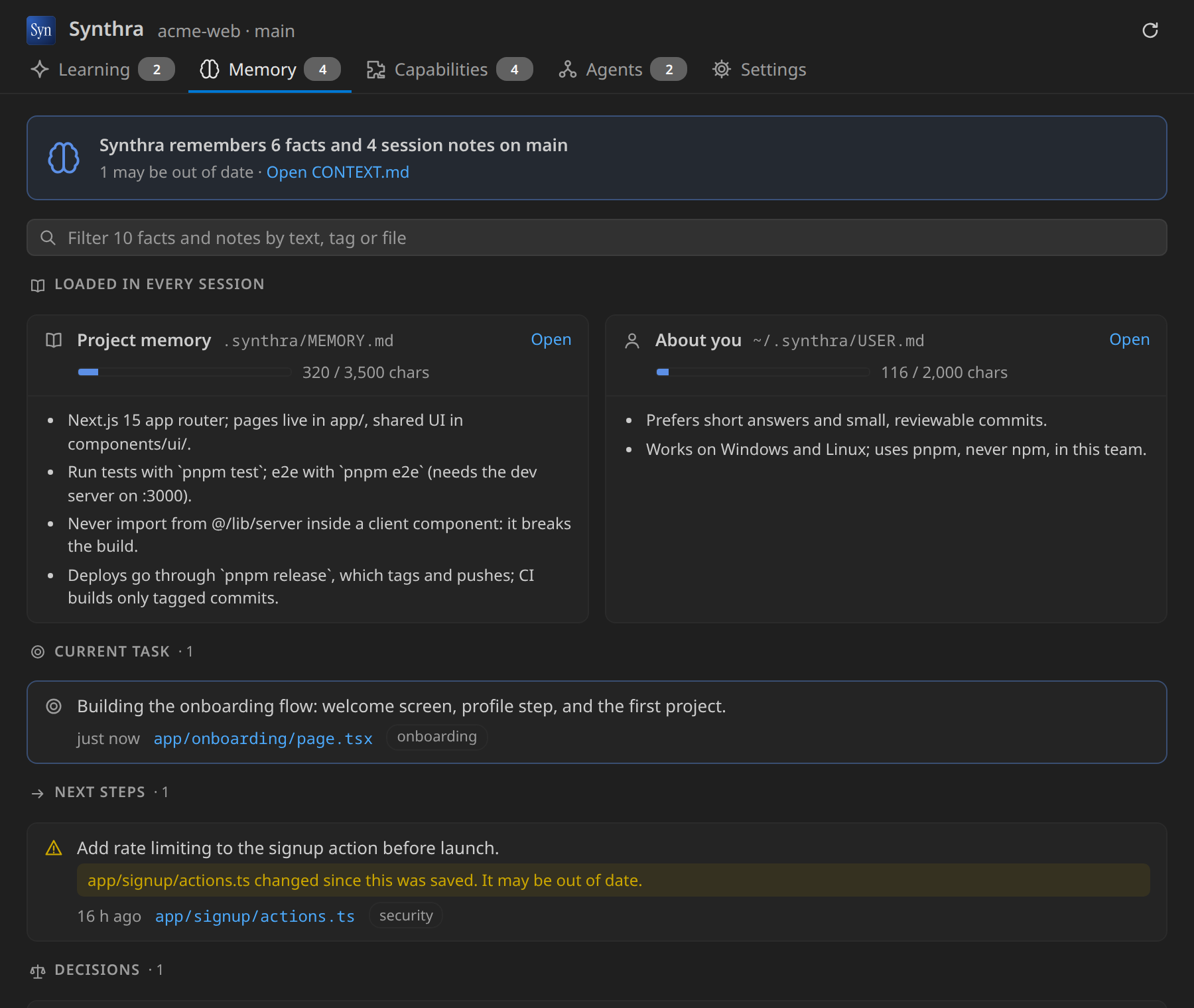This screenshot has height=1008, width=1194.
Task: Click target icon in onboarding task card
Action: coord(54,706)
